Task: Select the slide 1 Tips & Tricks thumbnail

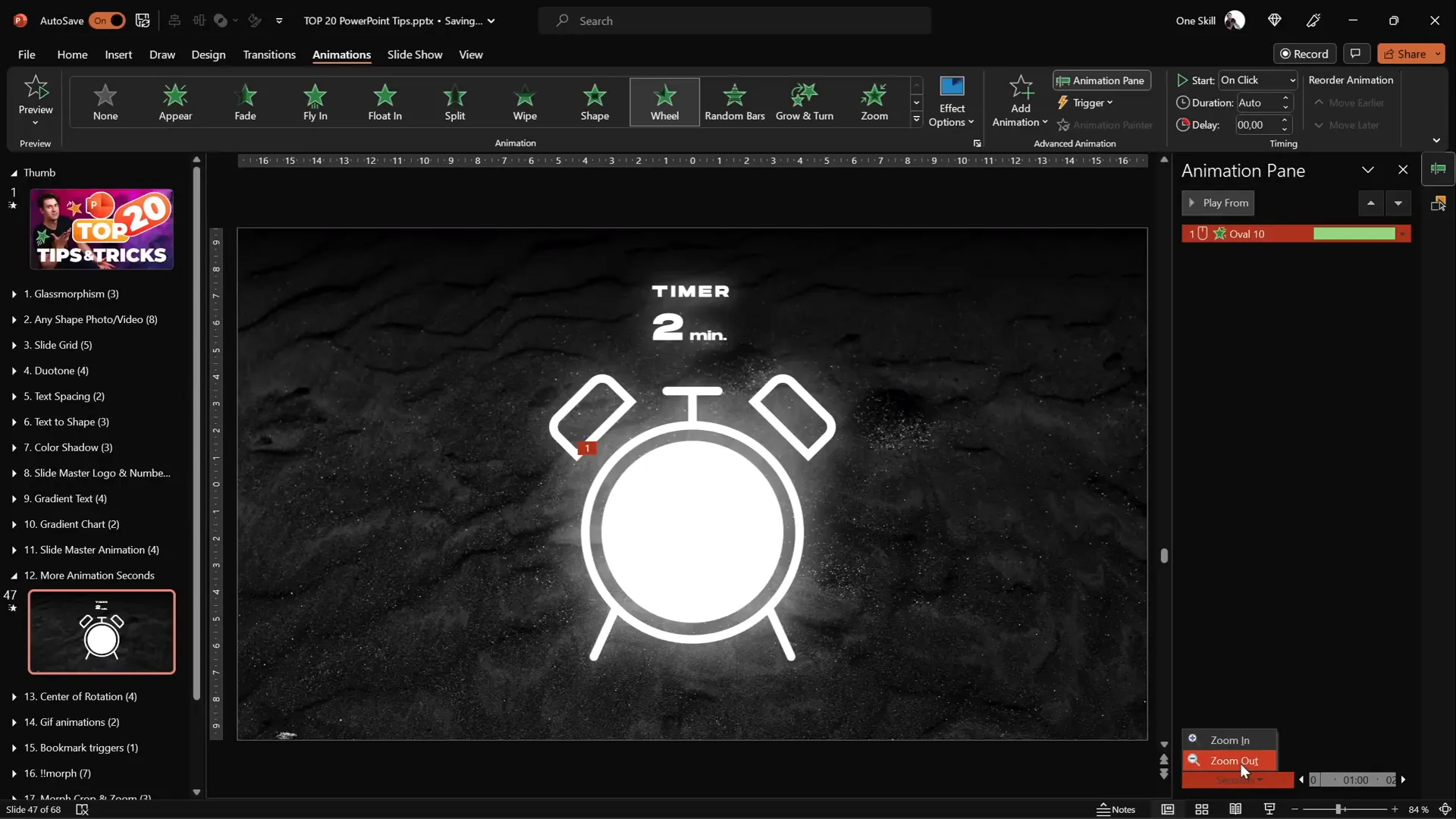Action: pos(102,230)
